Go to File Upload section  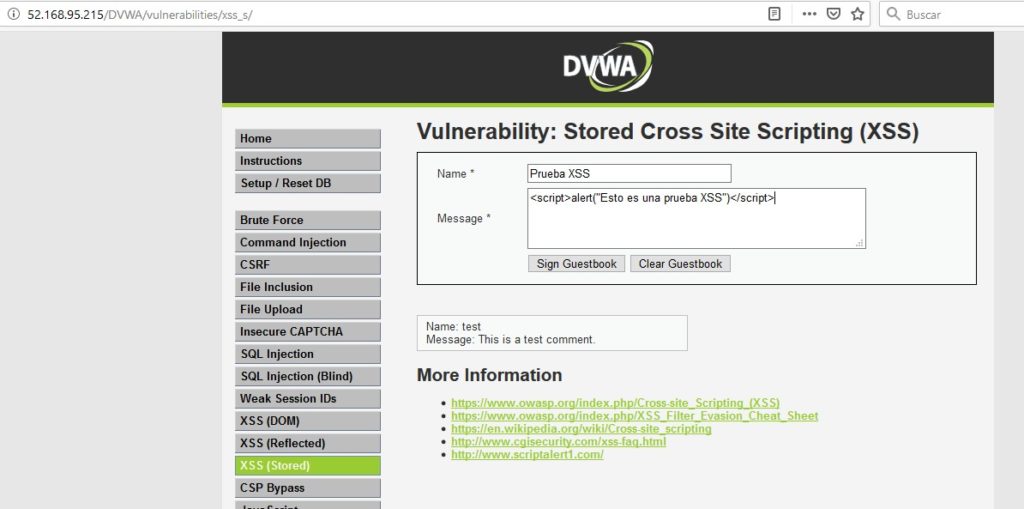click(x=308, y=309)
